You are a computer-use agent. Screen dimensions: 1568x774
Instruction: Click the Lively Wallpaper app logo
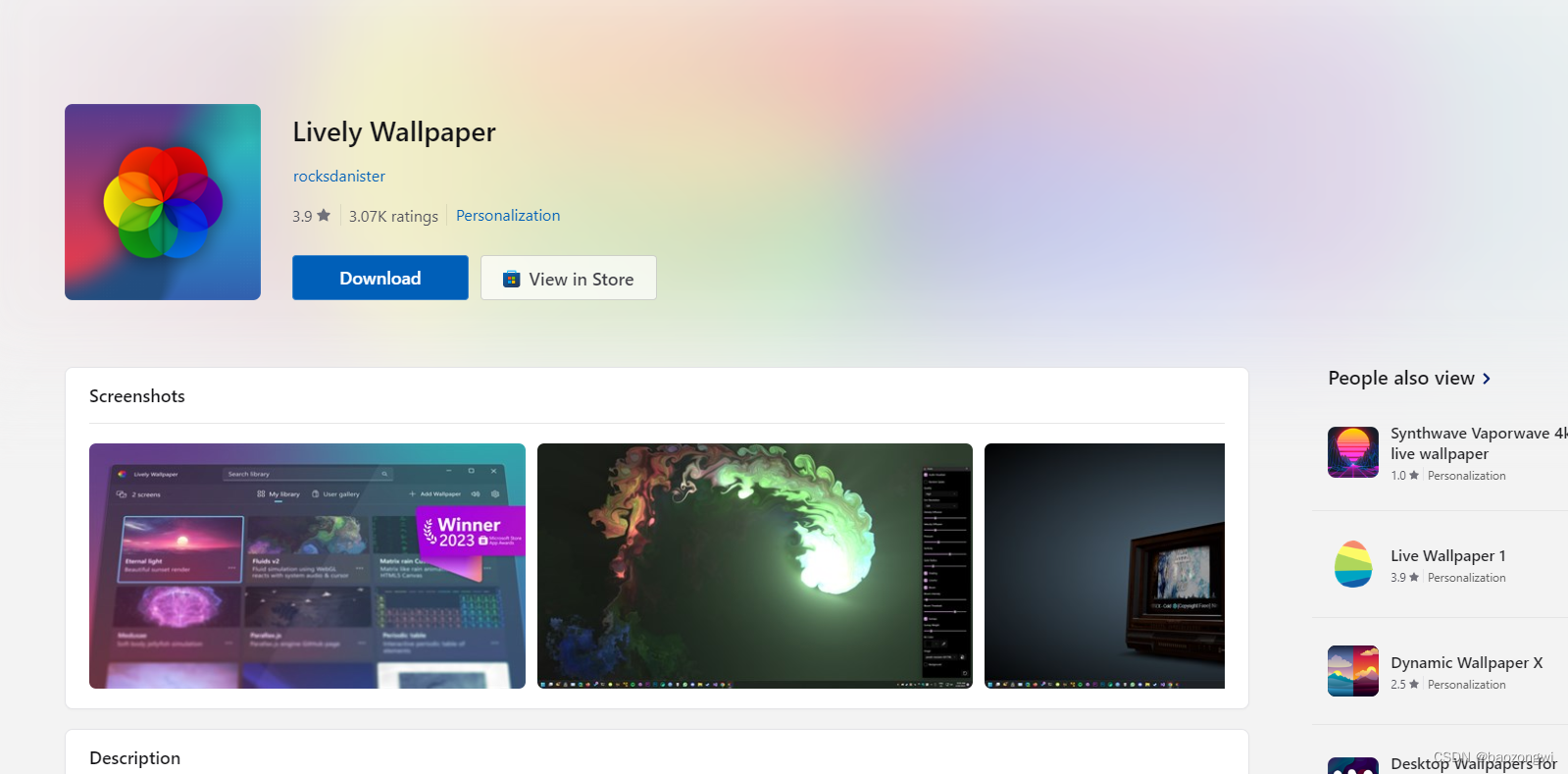(163, 202)
